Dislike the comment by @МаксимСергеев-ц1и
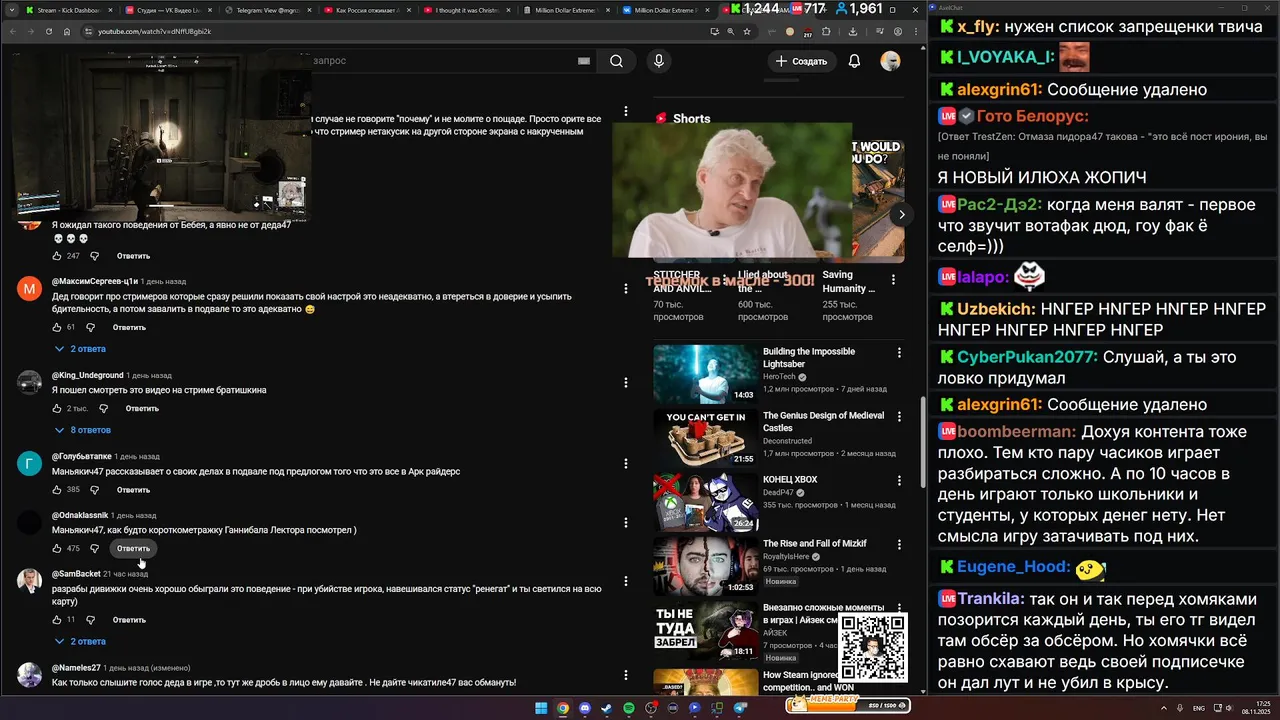1280x720 pixels. click(90, 327)
